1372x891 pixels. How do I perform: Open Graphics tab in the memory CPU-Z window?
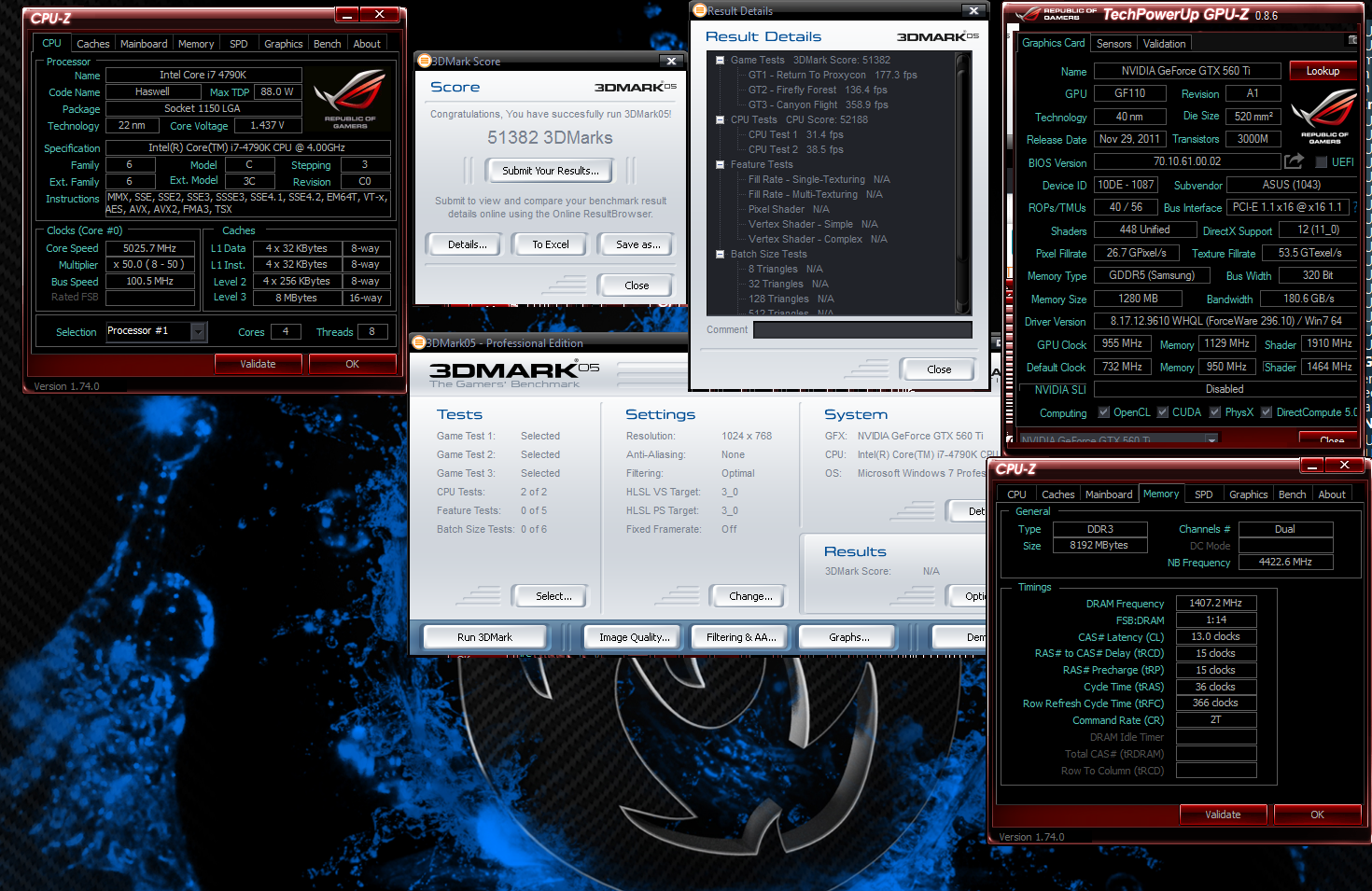1248,494
